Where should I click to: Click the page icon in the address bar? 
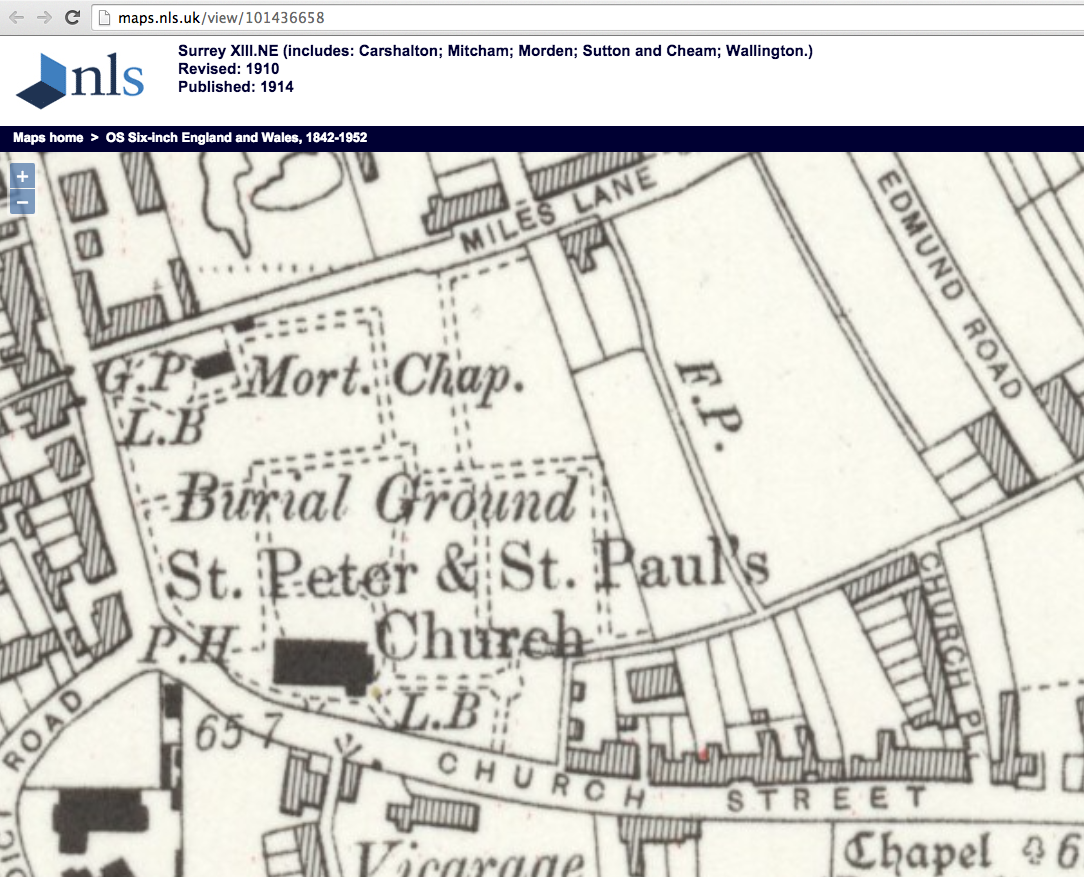[105, 18]
